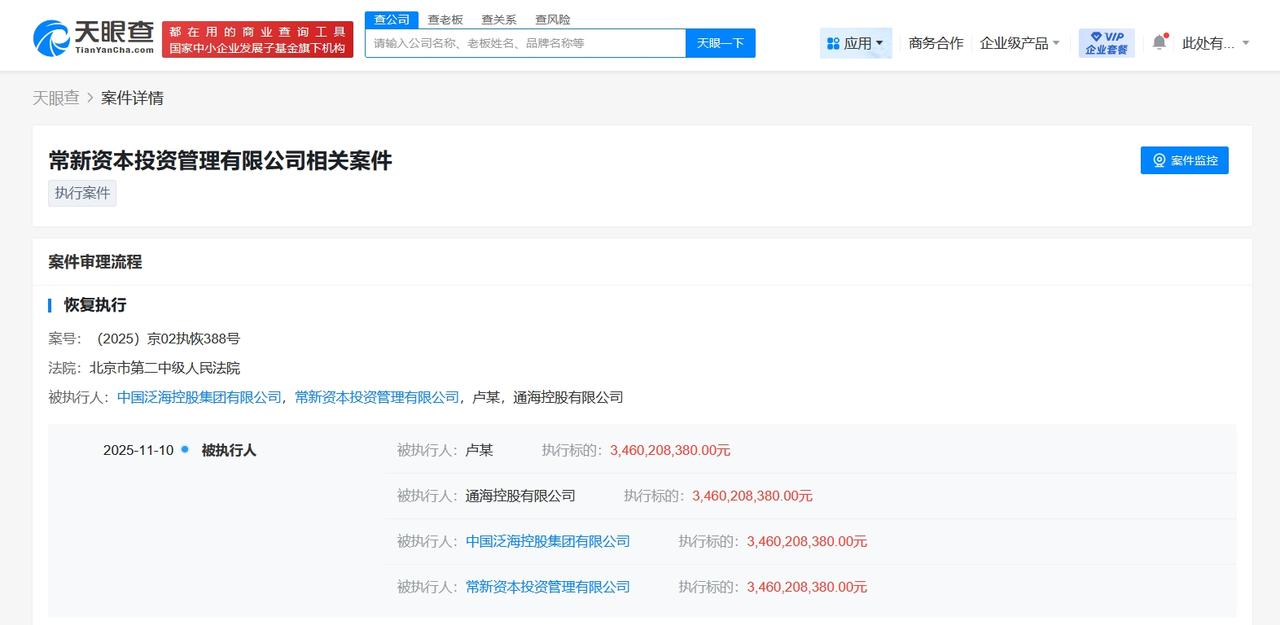Image resolution: width=1280 pixels, height=625 pixels.
Task: Click the blue dot beside 2025-11-10
Action: tap(183, 450)
